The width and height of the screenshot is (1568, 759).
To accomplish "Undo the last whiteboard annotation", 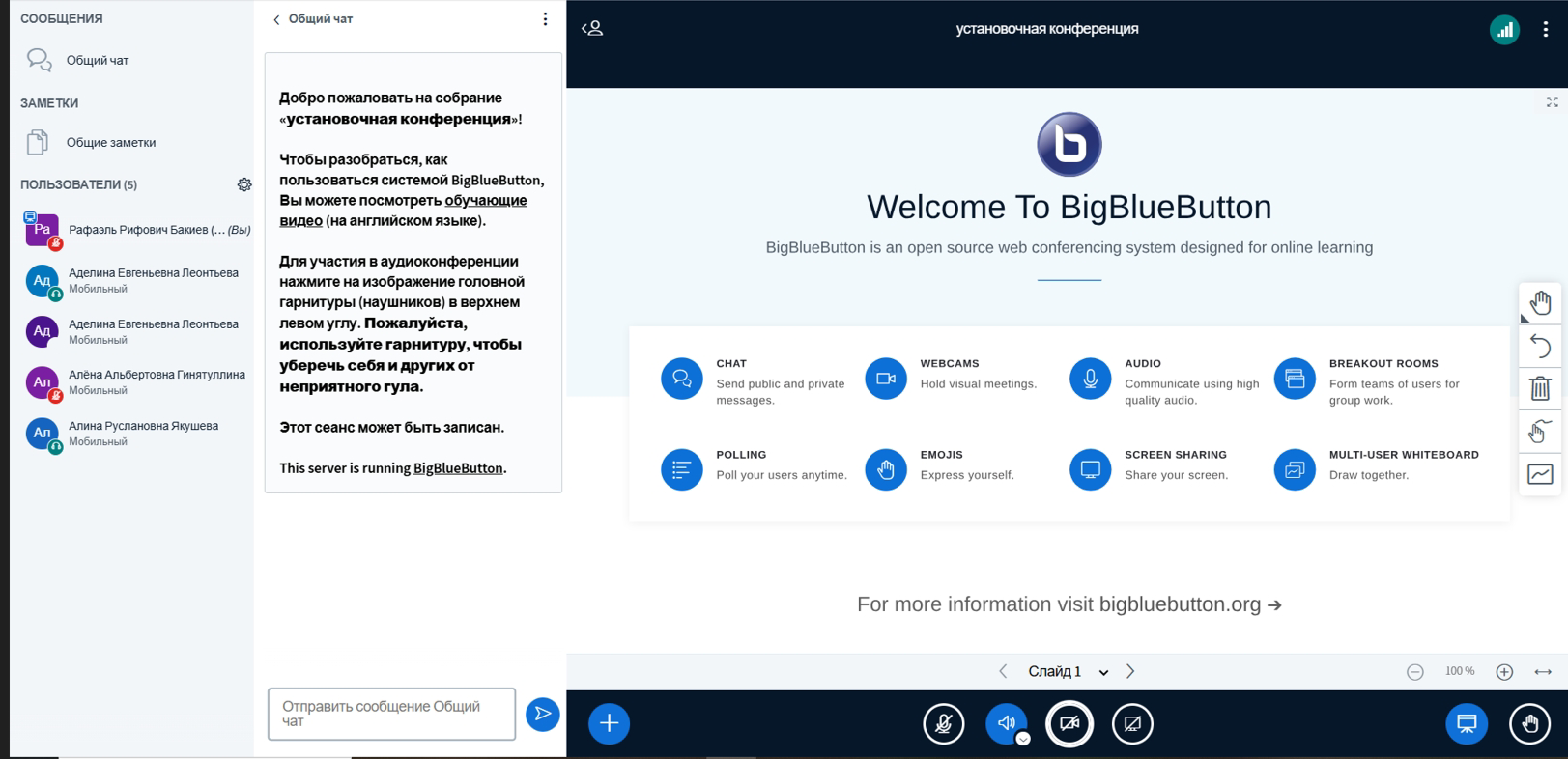I will click(1540, 346).
